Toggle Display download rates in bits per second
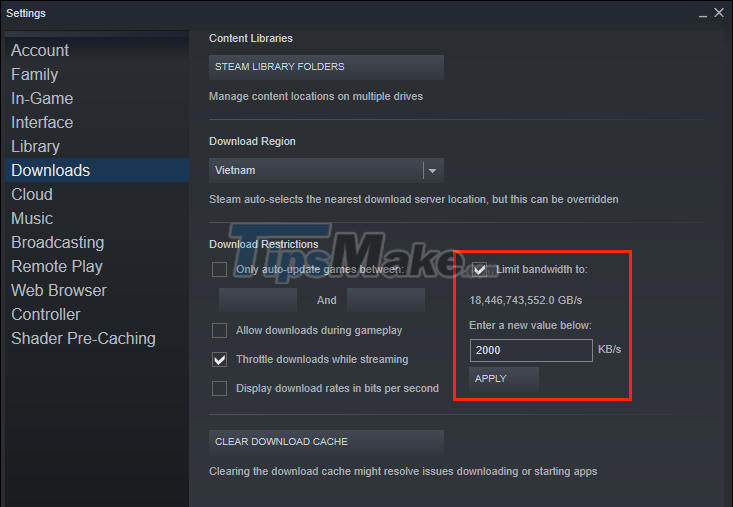 tap(219, 388)
